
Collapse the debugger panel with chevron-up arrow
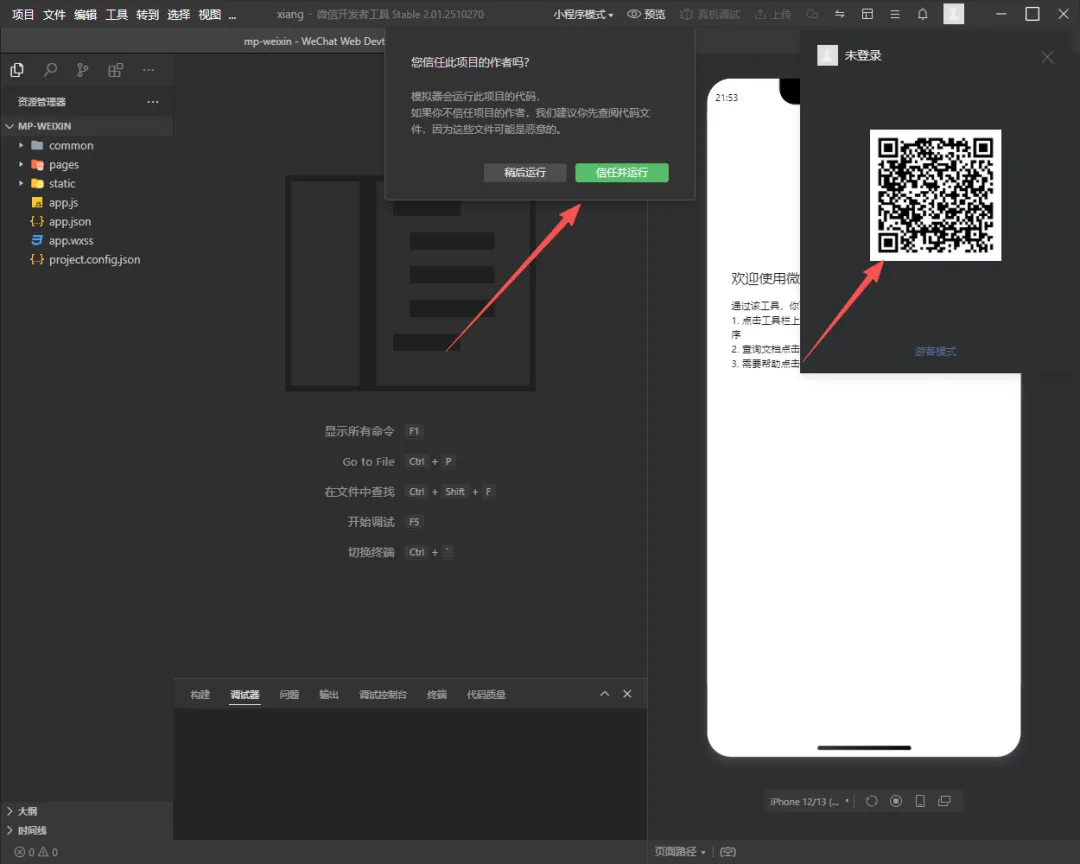[604, 694]
